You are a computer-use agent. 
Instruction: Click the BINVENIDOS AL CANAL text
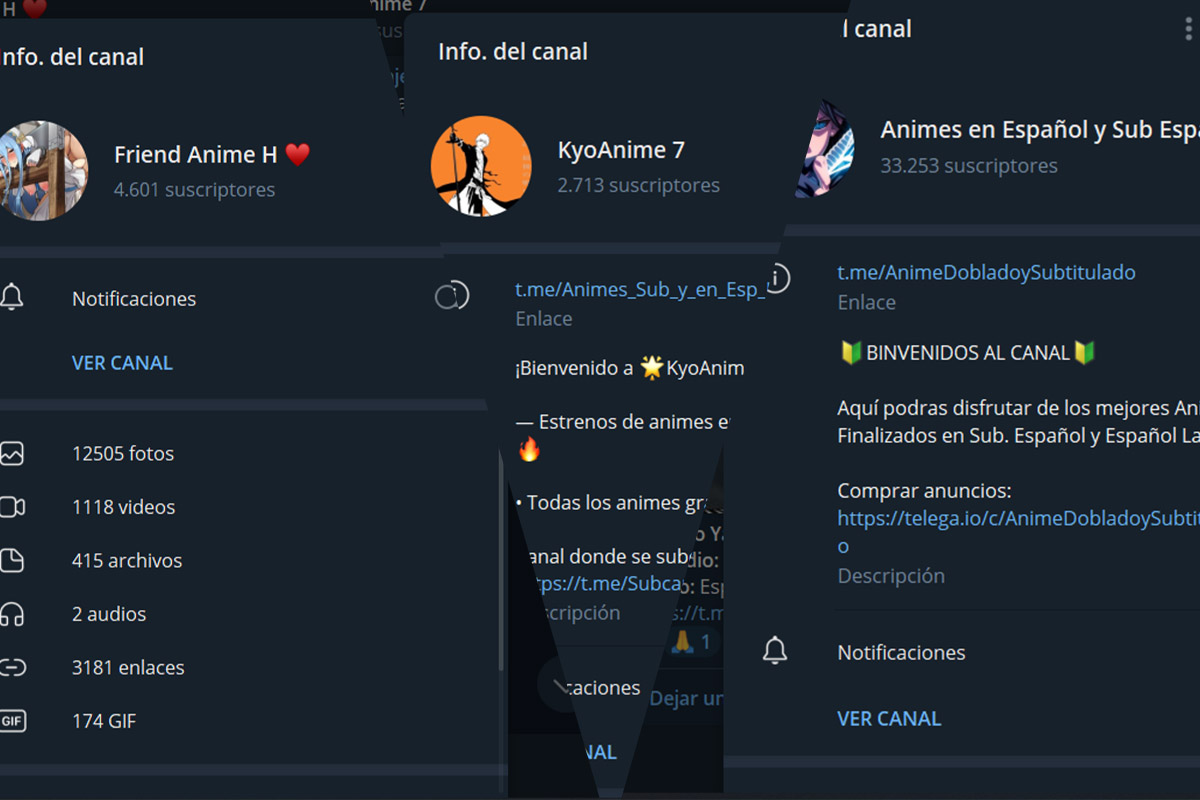[968, 353]
